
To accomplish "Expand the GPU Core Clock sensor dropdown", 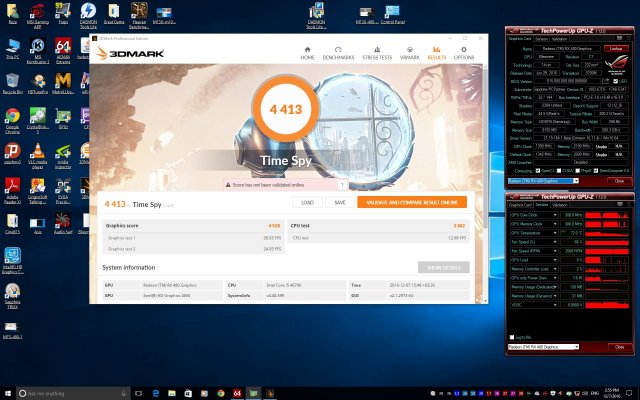I will pos(557,214).
